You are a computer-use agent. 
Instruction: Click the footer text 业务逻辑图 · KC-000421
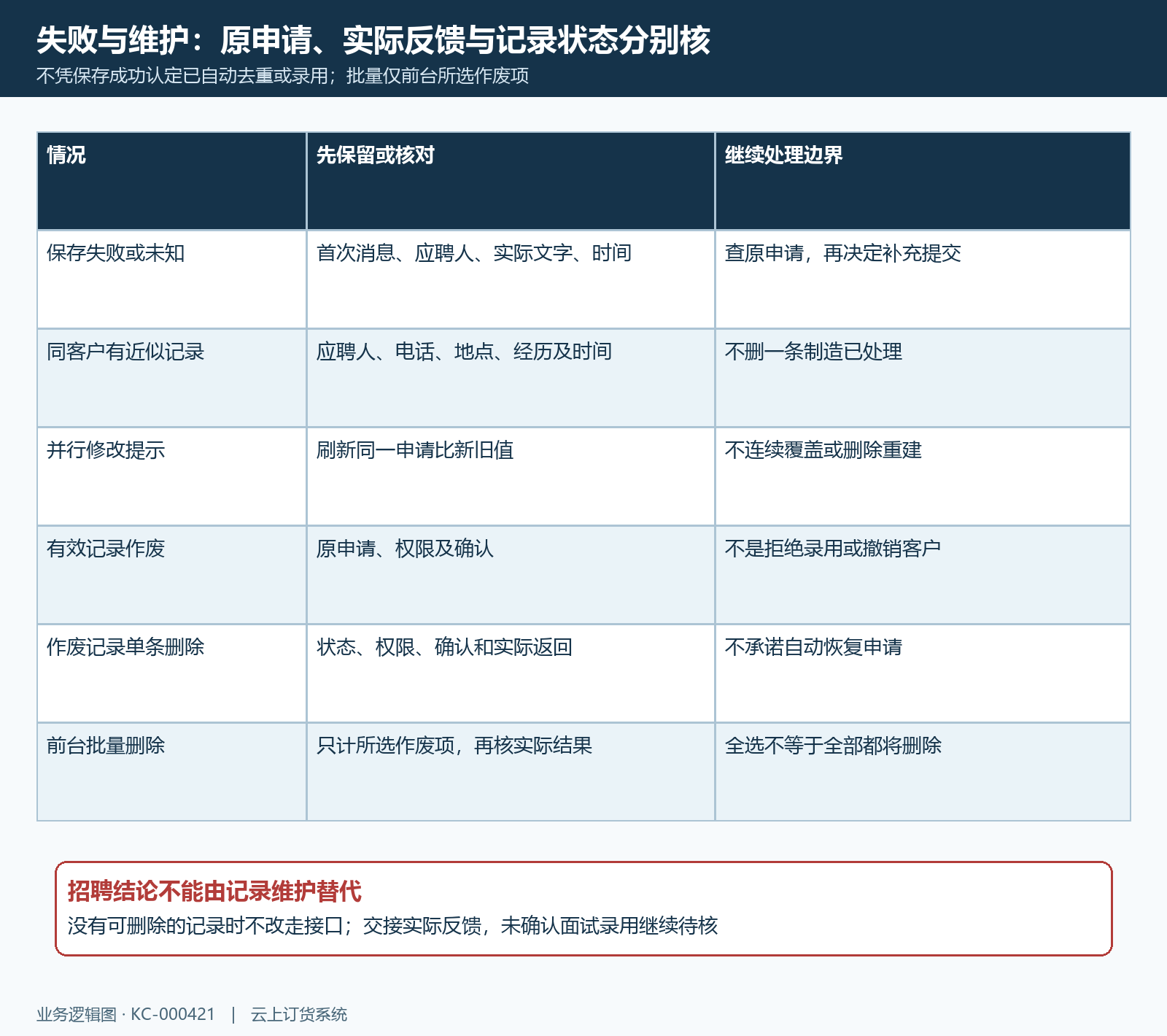tap(125, 1015)
